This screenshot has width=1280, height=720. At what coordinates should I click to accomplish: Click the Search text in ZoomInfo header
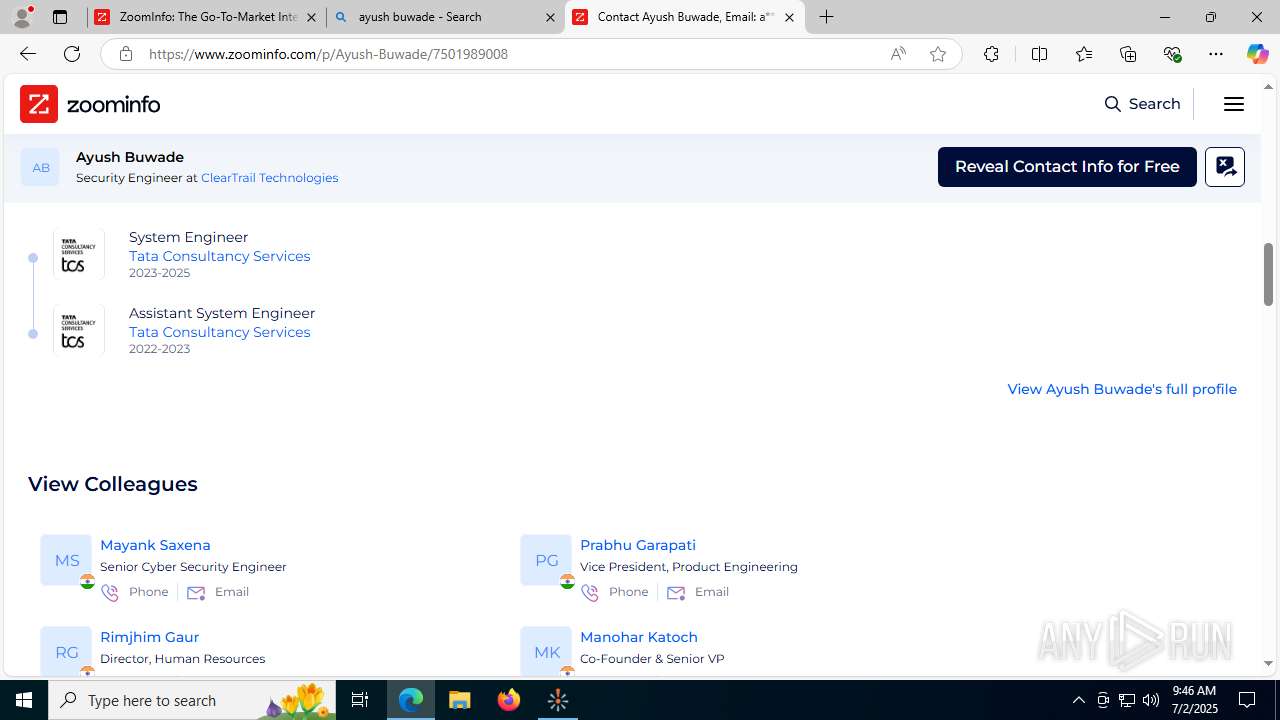(x=1154, y=104)
